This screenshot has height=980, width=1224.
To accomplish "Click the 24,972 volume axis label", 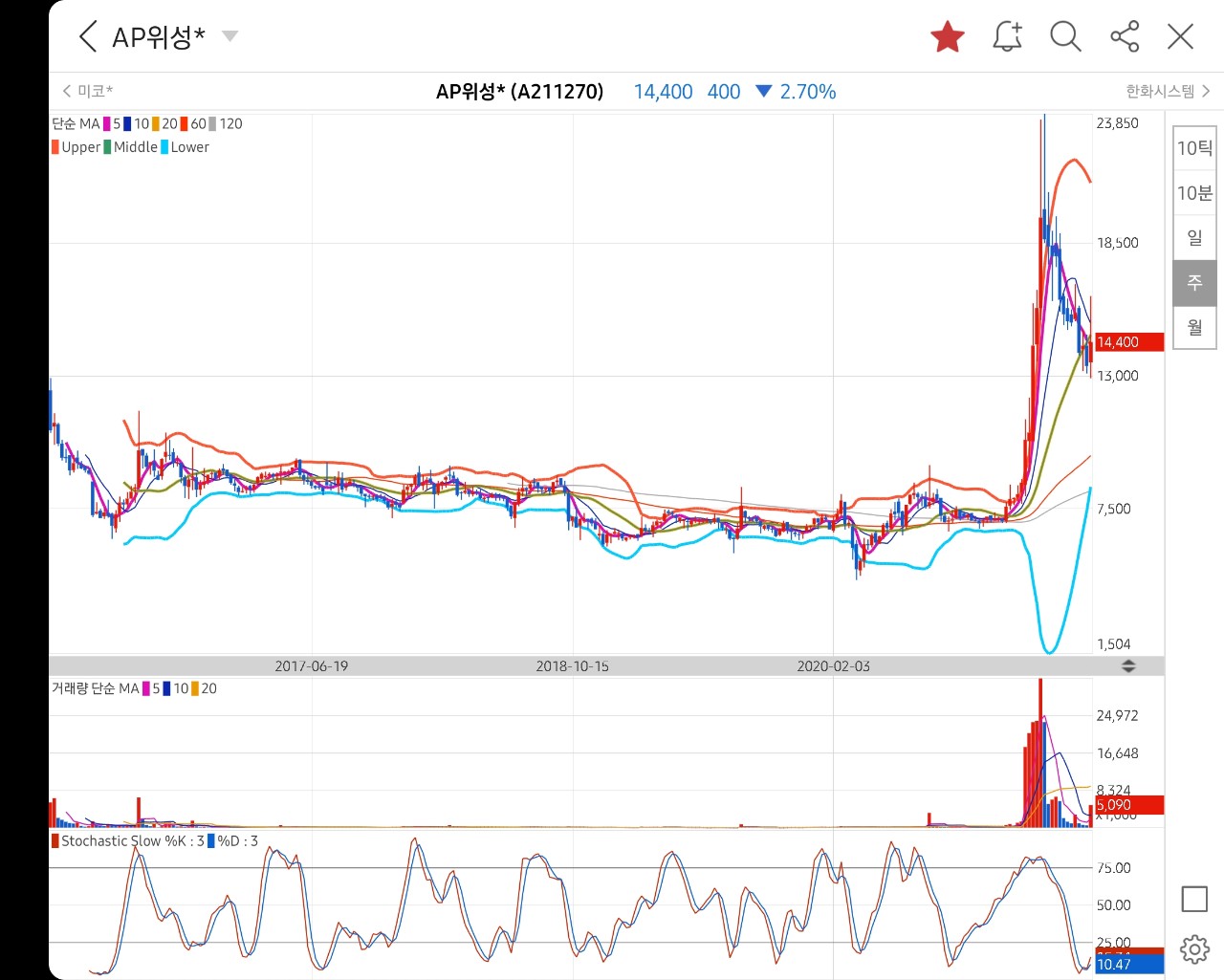I will click(x=1117, y=716).
